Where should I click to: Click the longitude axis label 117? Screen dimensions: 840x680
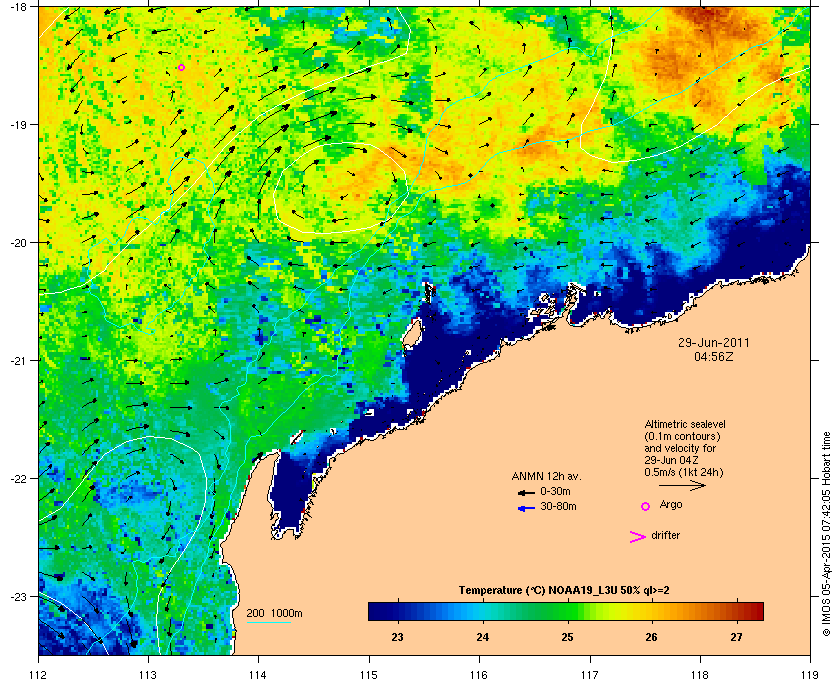tap(589, 675)
